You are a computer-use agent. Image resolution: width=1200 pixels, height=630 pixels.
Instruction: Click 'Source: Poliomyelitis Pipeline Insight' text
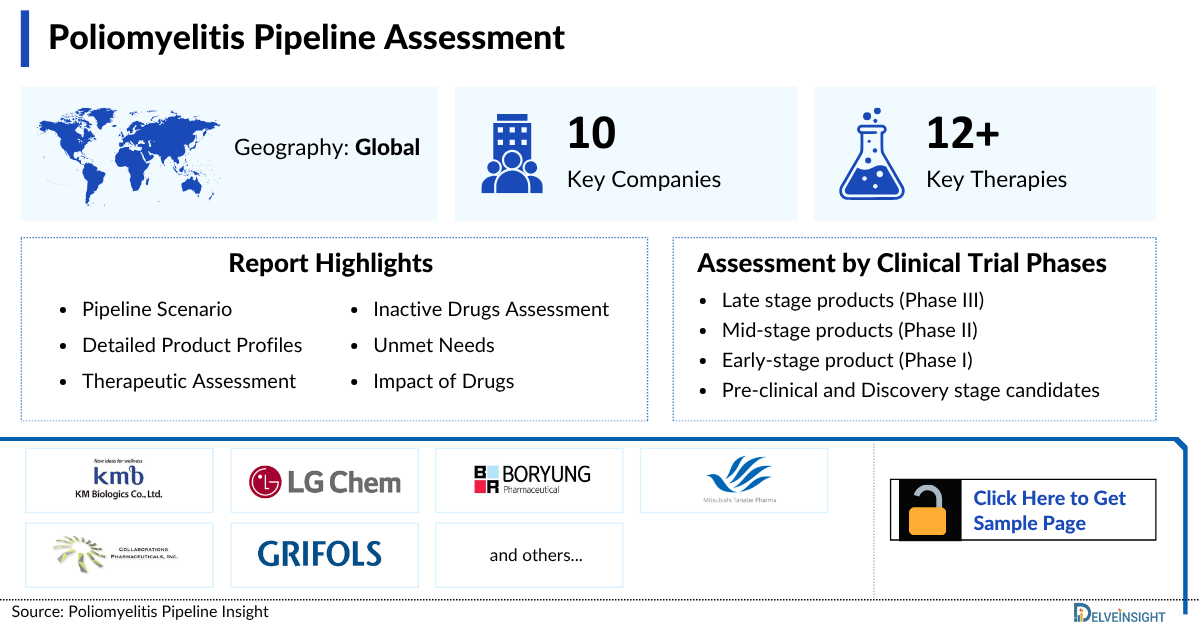(x=140, y=611)
